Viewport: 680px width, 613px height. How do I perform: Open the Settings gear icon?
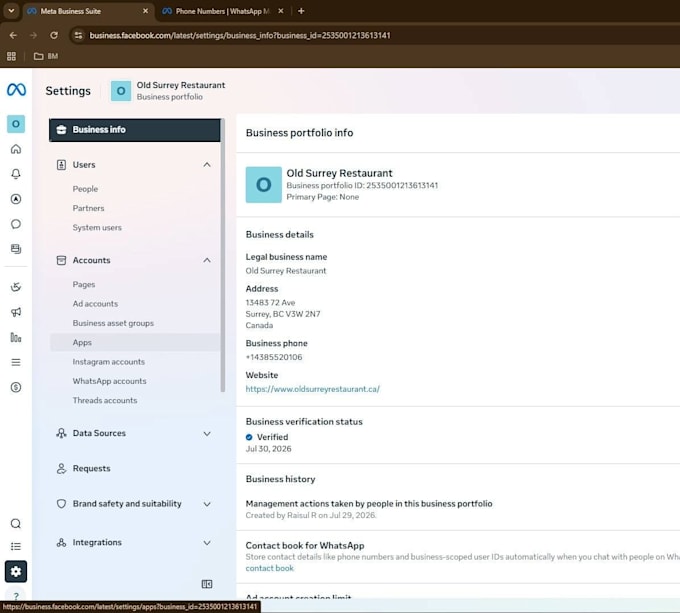coord(16,571)
